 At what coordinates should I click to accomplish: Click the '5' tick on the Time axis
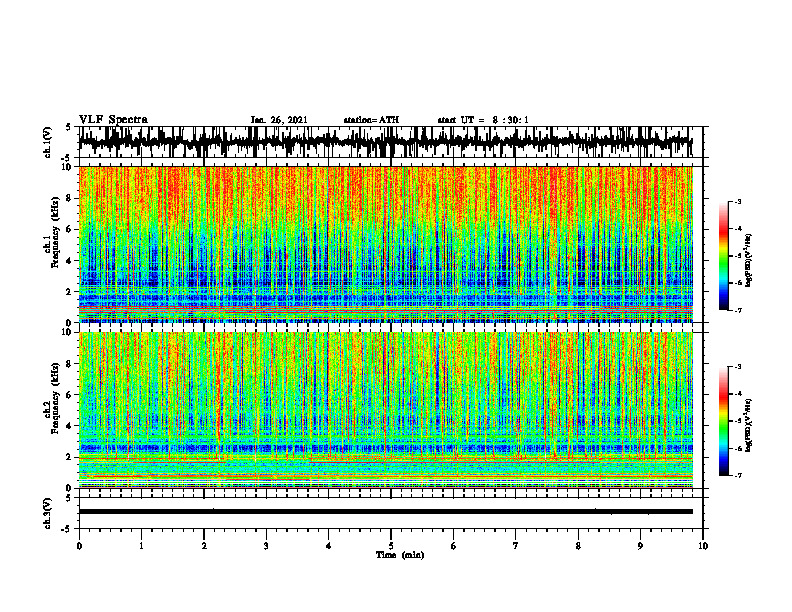pos(391,546)
